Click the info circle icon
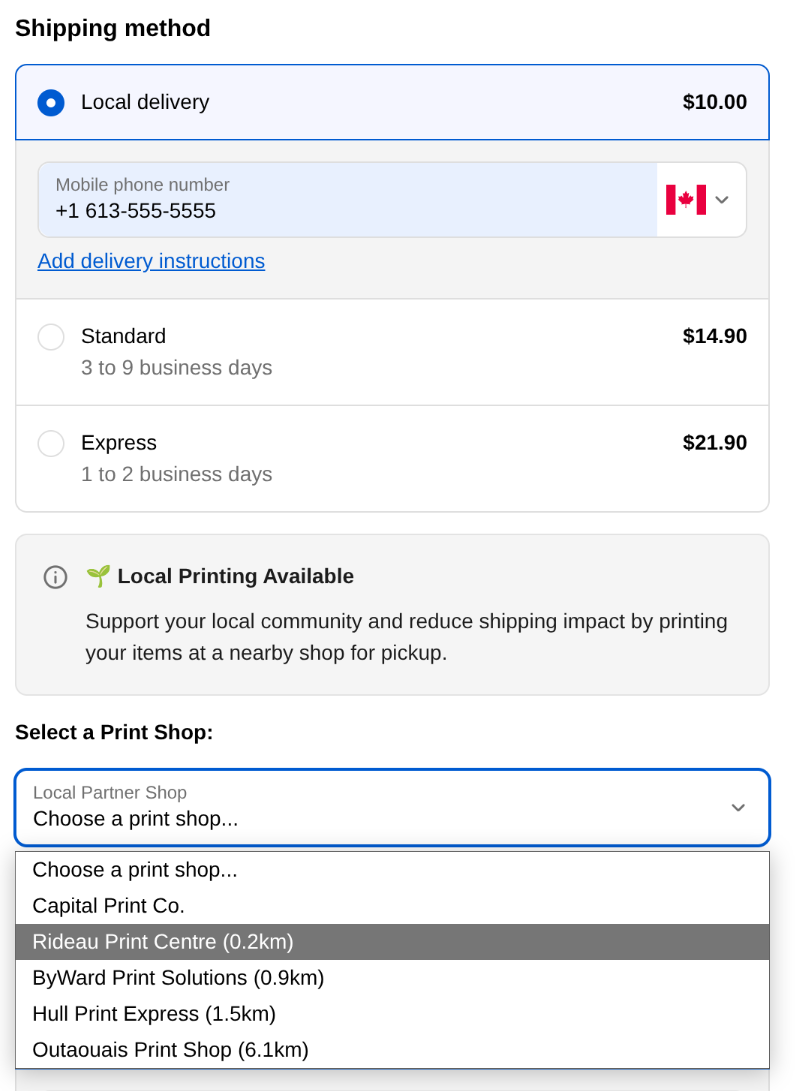The height and width of the screenshot is (1091, 809). coord(55,577)
